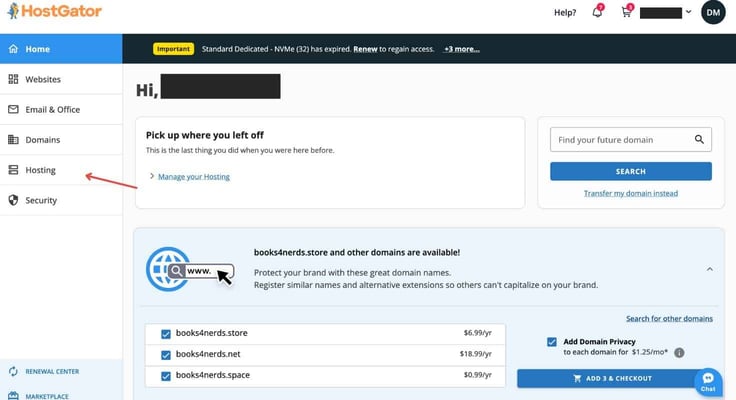Uncheck books4nerds.net checkbox

click(166, 355)
